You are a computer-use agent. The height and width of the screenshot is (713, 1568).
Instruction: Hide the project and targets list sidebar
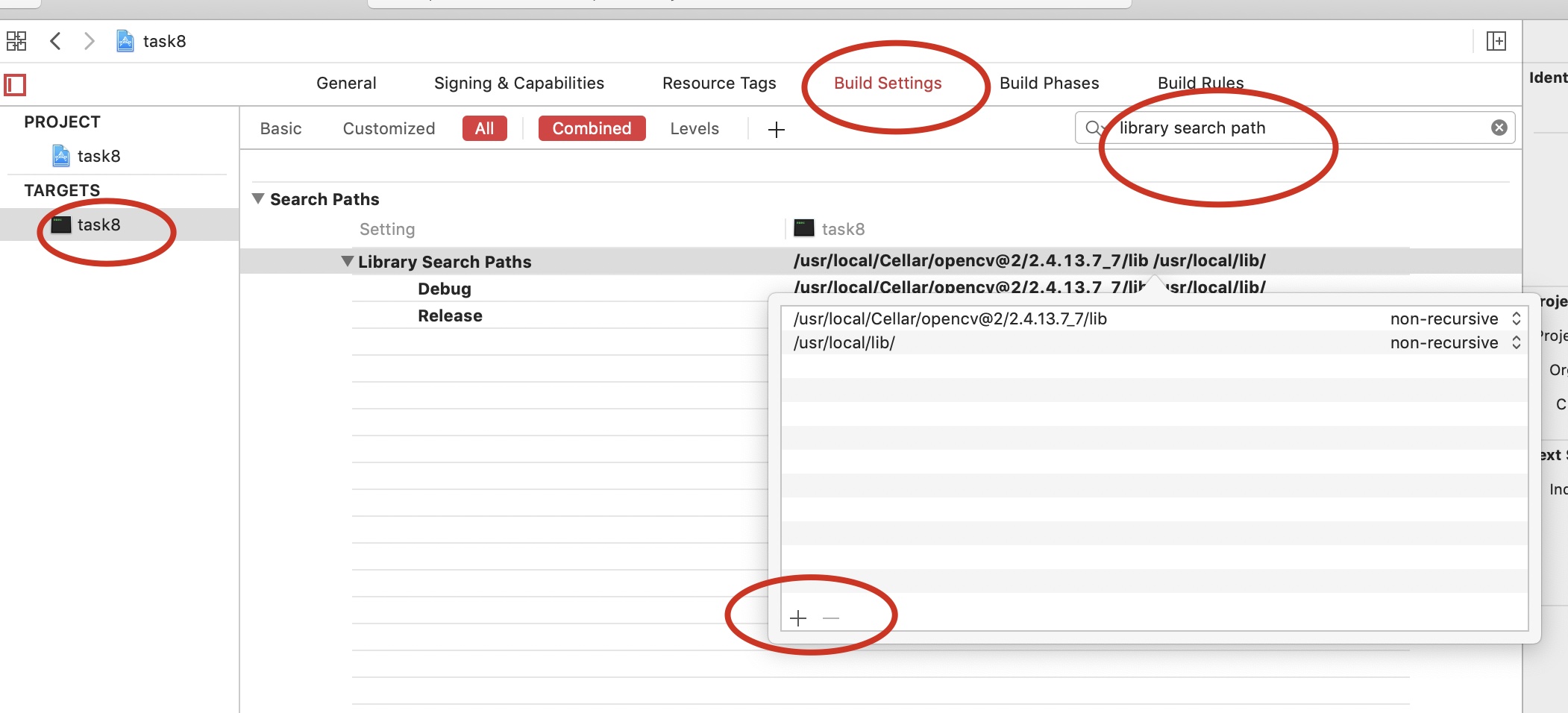coord(15,84)
